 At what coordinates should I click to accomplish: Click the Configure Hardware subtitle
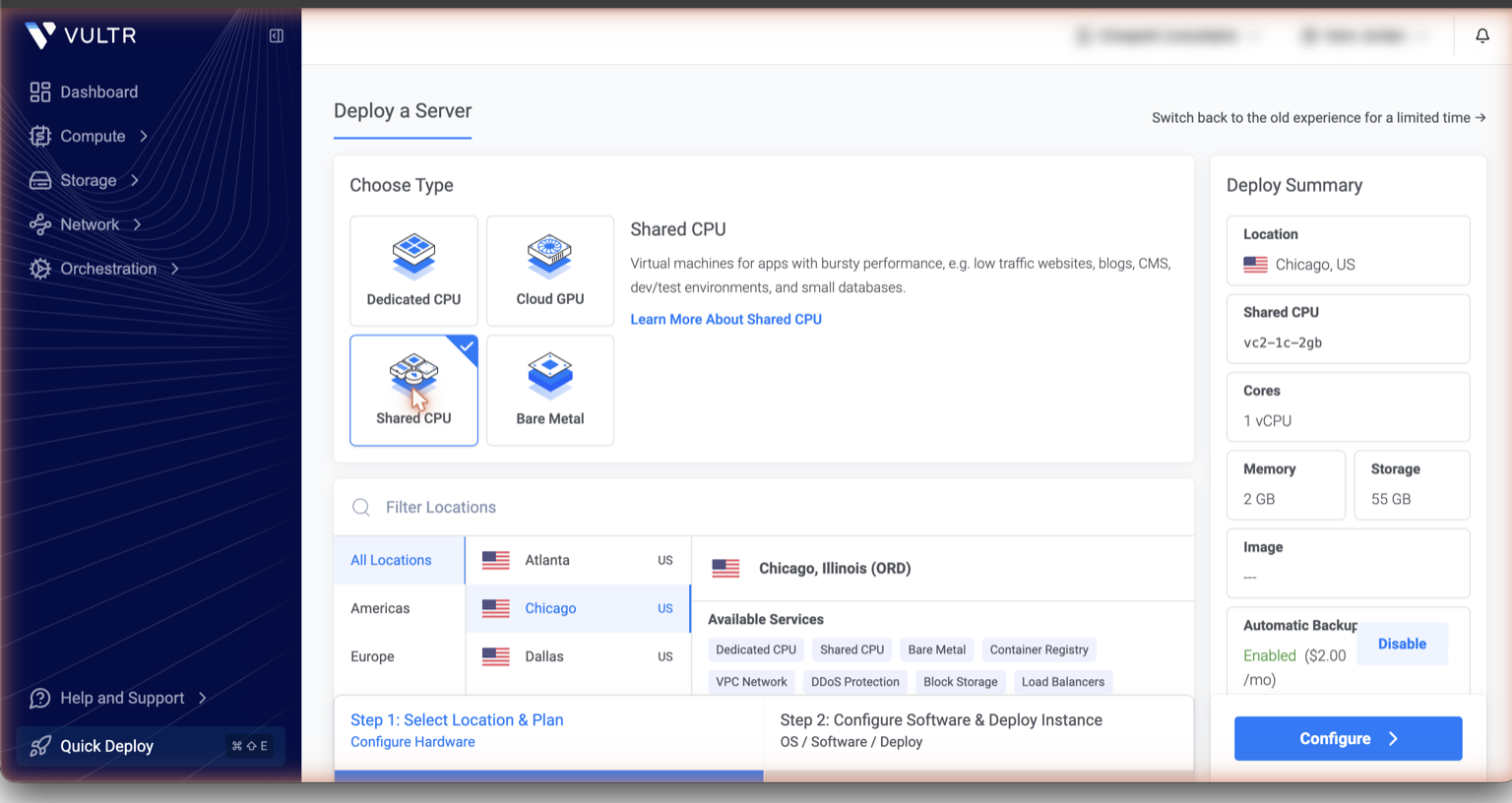tap(412, 742)
